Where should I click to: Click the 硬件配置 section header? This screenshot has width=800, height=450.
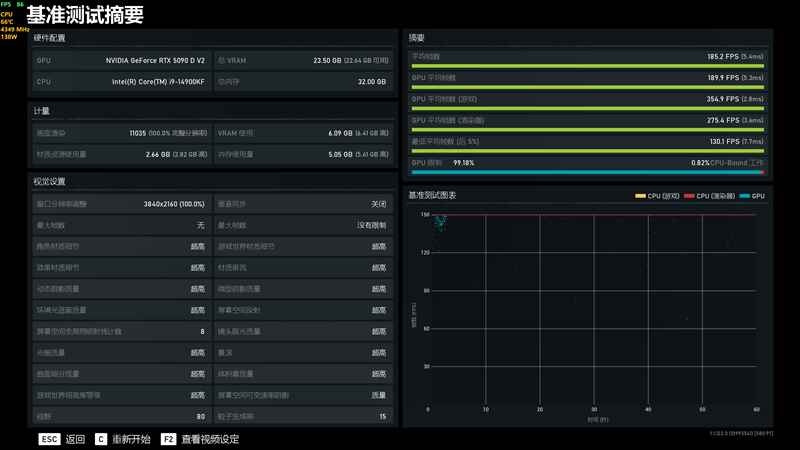[49, 38]
